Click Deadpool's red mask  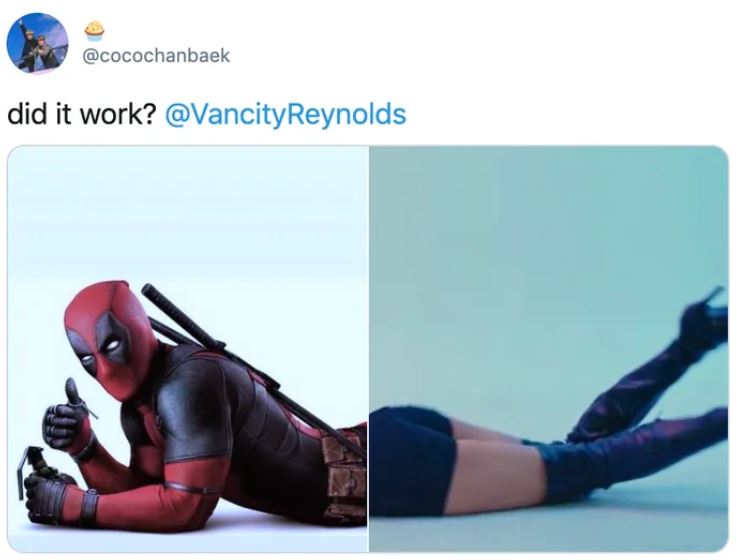point(111,339)
